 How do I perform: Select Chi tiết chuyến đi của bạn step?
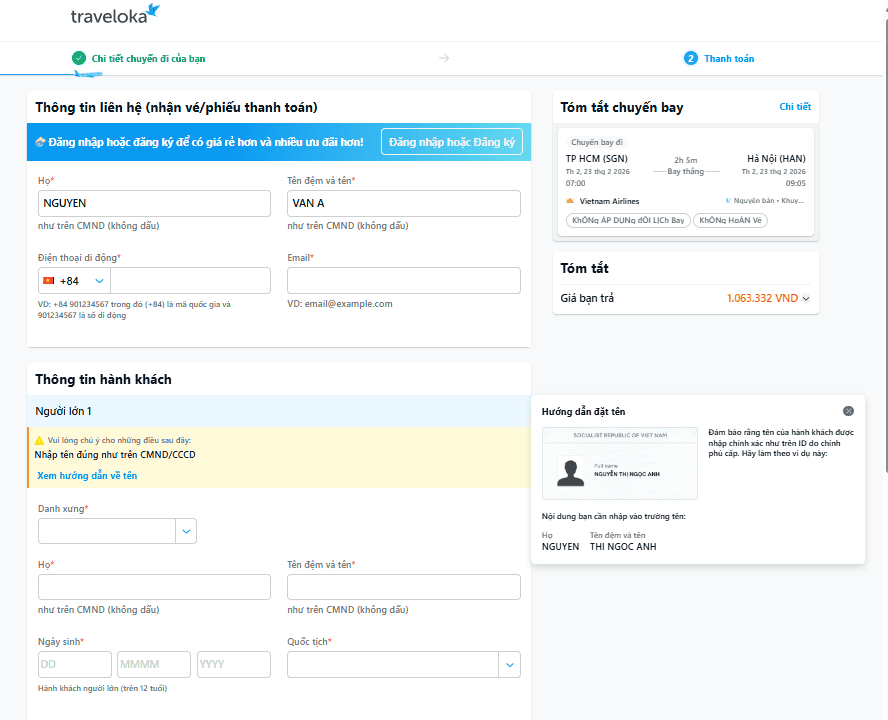pos(148,59)
